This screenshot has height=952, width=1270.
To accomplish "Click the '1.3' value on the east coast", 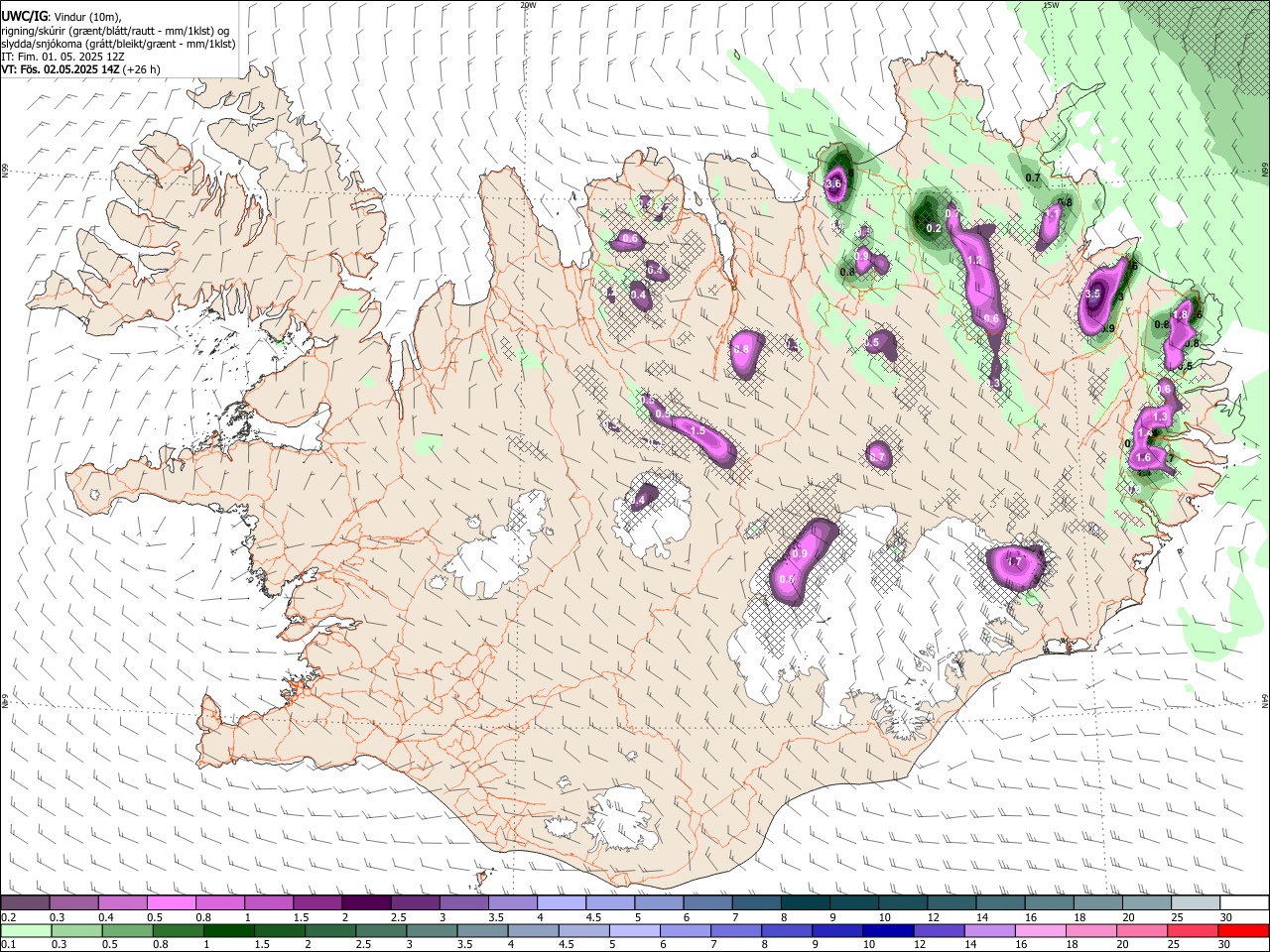I will (x=1161, y=416).
